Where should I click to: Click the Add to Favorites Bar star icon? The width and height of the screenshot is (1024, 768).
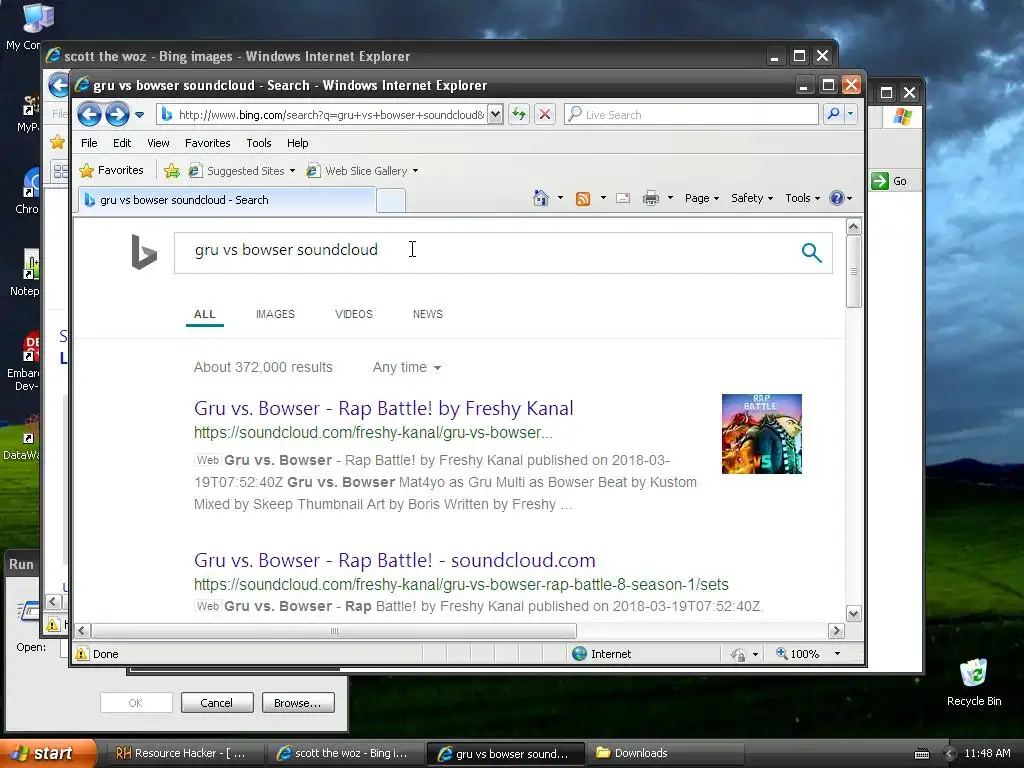click(x=172, y=171)
